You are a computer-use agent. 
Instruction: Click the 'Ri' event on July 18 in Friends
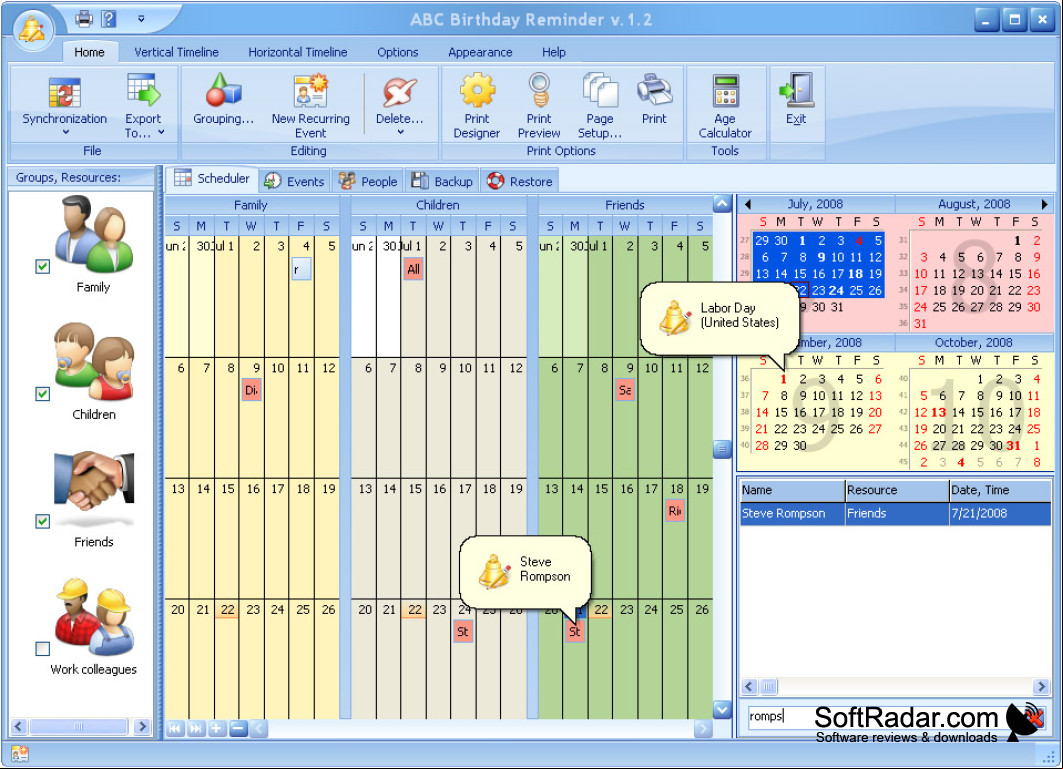click(x=675, y=511)
